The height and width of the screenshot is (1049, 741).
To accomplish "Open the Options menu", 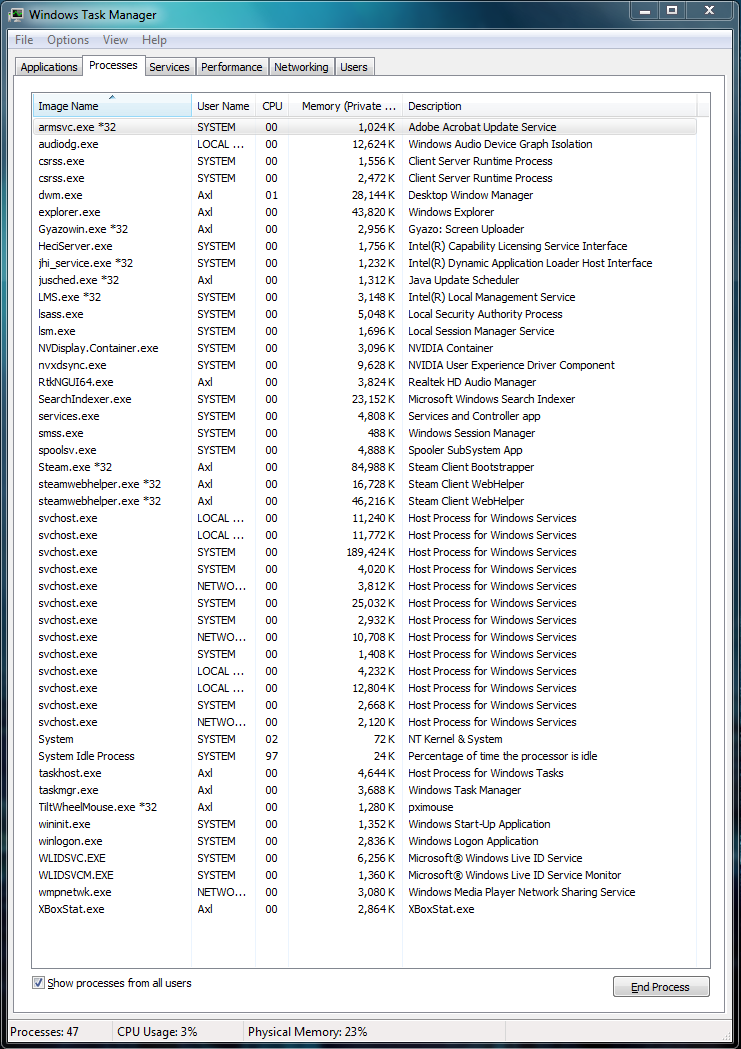I will coord(68,40).
